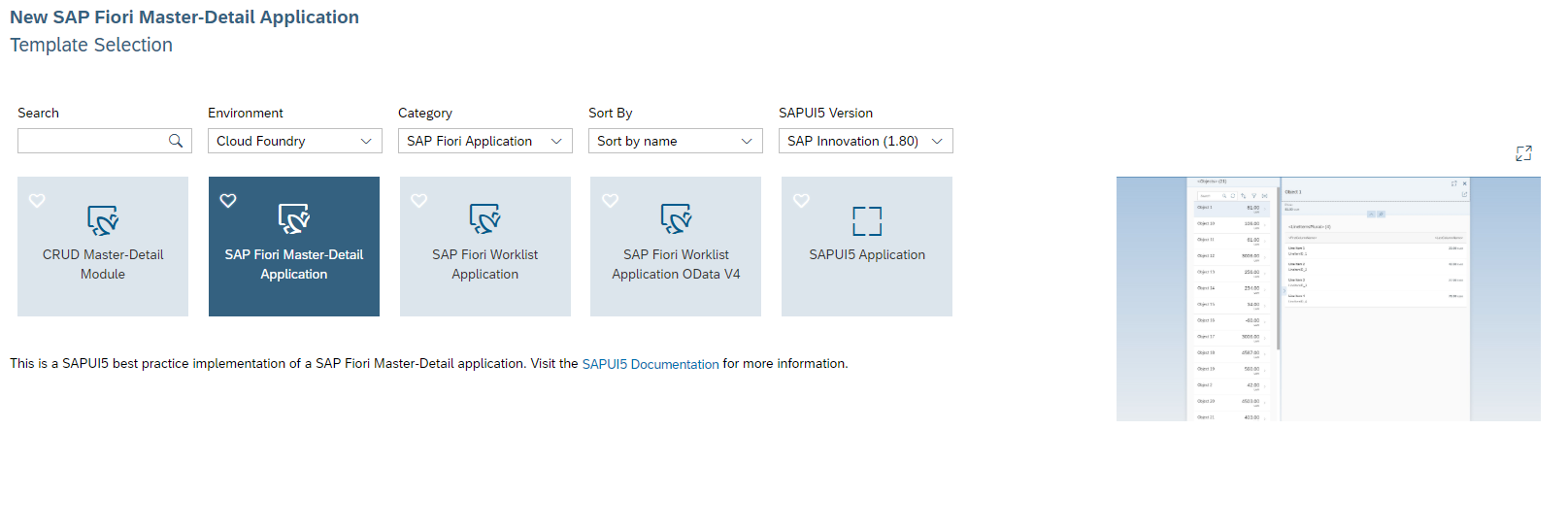Screen dimensions: 1568x529
Task: Select the SAPUI5 Application template bracket icon
Action: point(867,221)
